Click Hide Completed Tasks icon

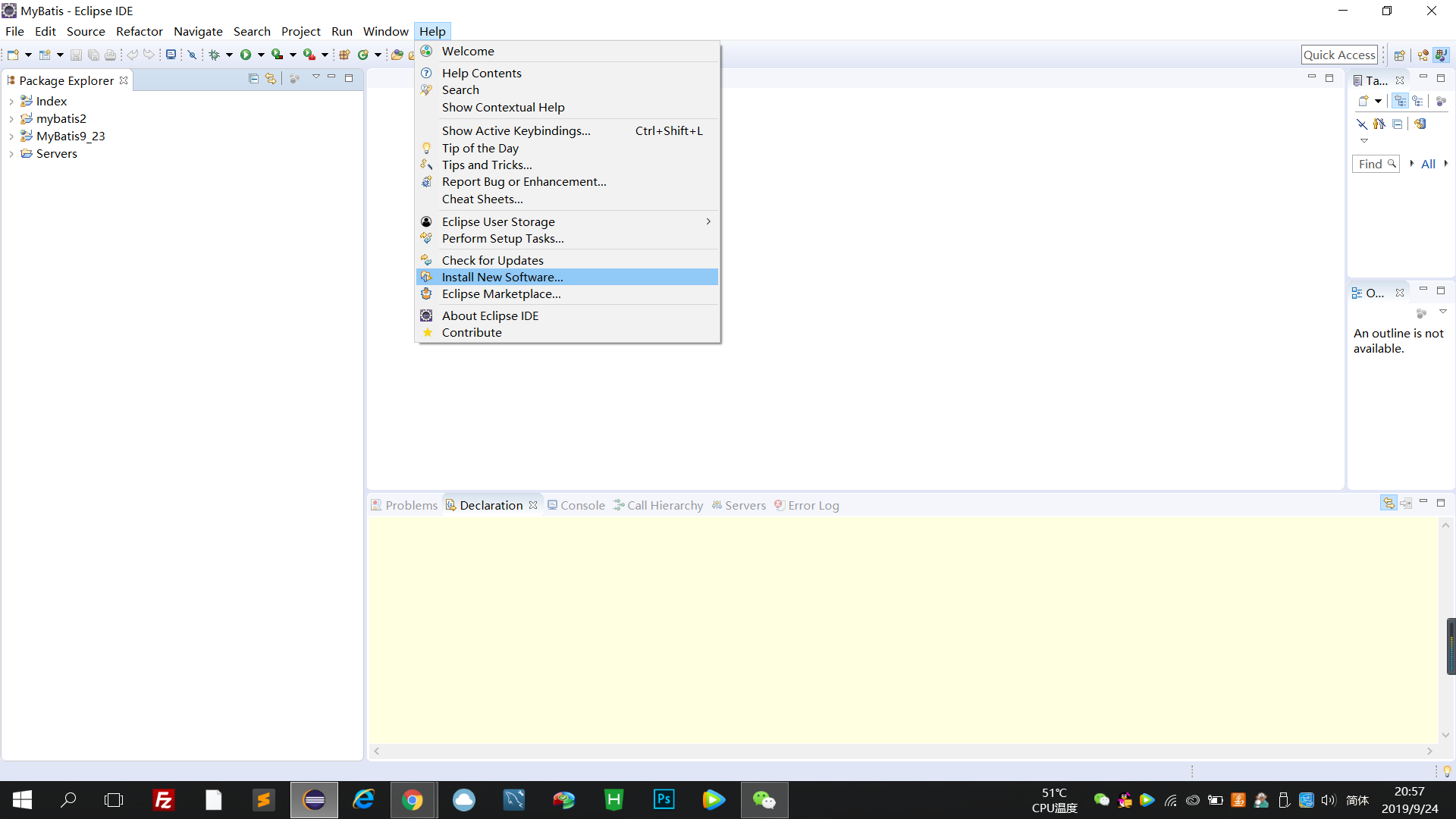(x=1361, y=124)
